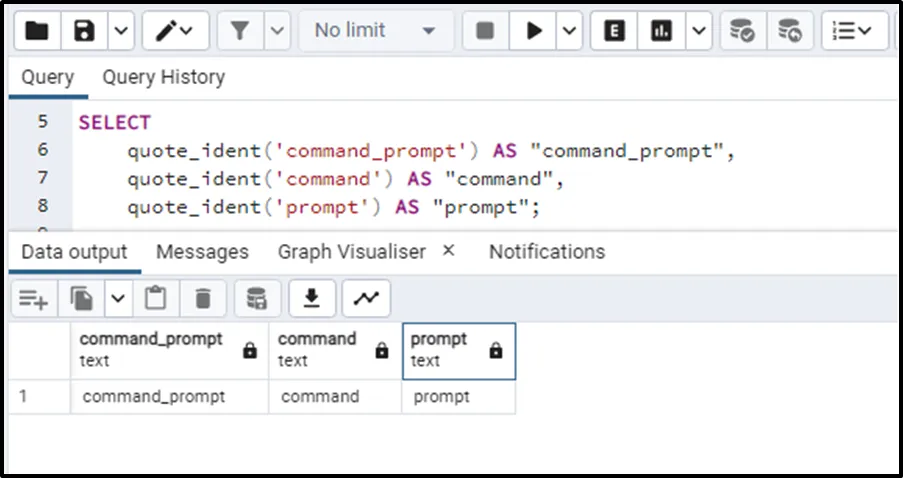Close the Graph Visualiser tab
This screenshot has width=903, height=478.
coord(448,251)
